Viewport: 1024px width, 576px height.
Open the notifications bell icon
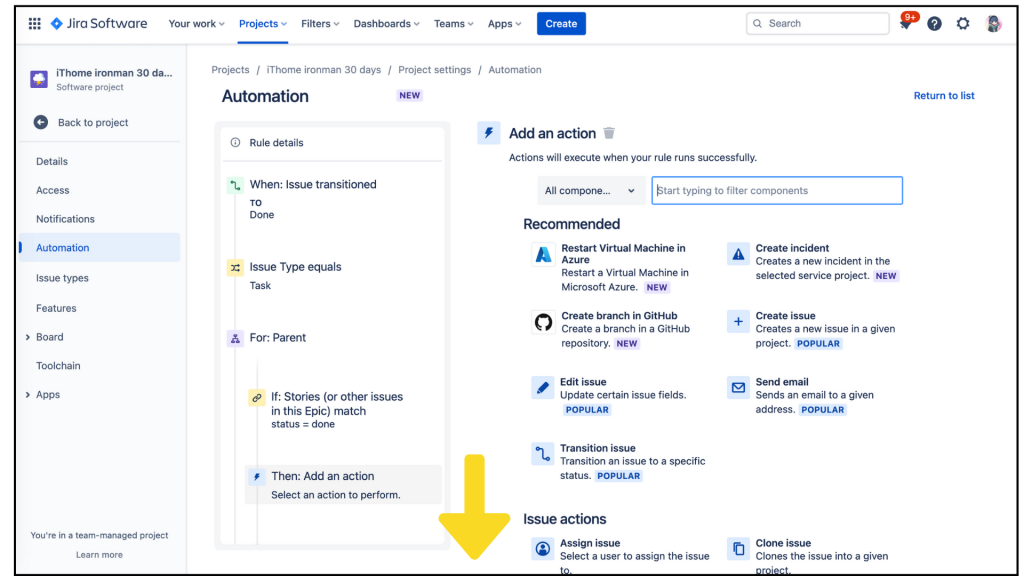tap(905, 24)
